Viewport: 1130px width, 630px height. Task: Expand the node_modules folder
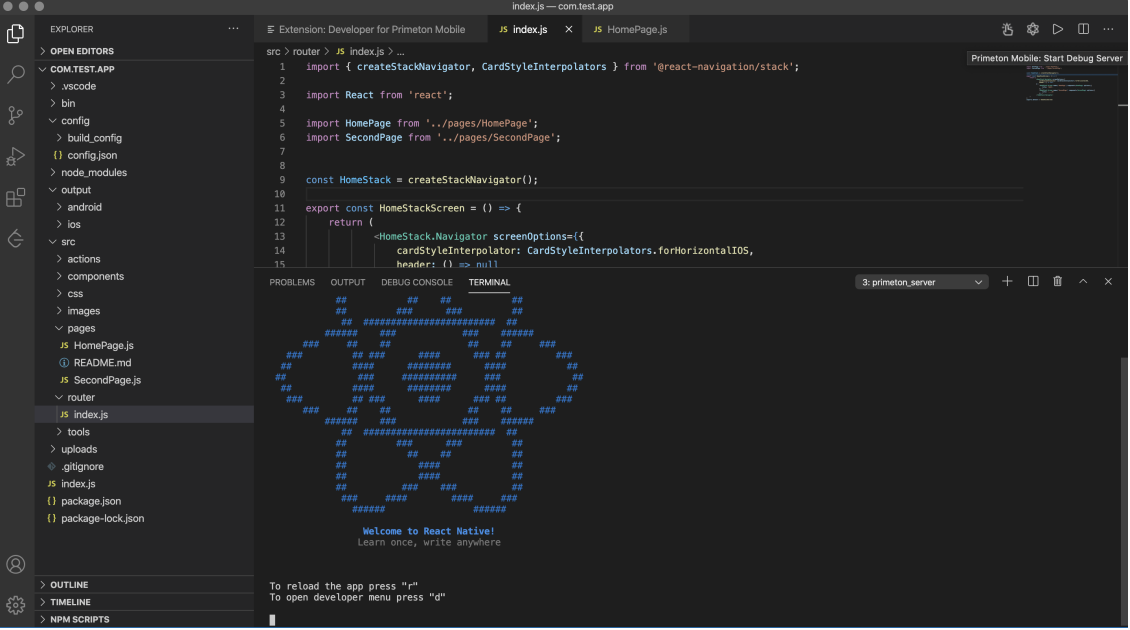93,172
